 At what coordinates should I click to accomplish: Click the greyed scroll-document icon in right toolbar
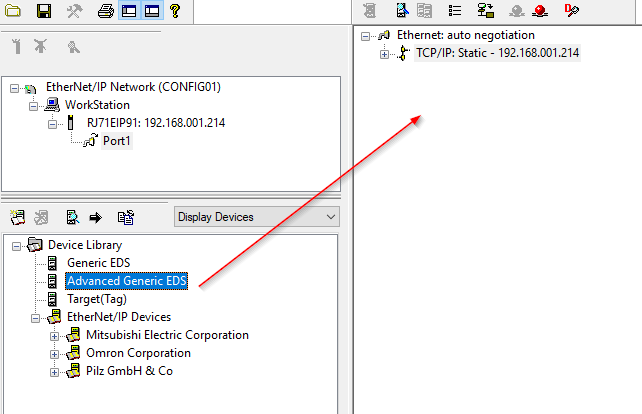(370, 11)
